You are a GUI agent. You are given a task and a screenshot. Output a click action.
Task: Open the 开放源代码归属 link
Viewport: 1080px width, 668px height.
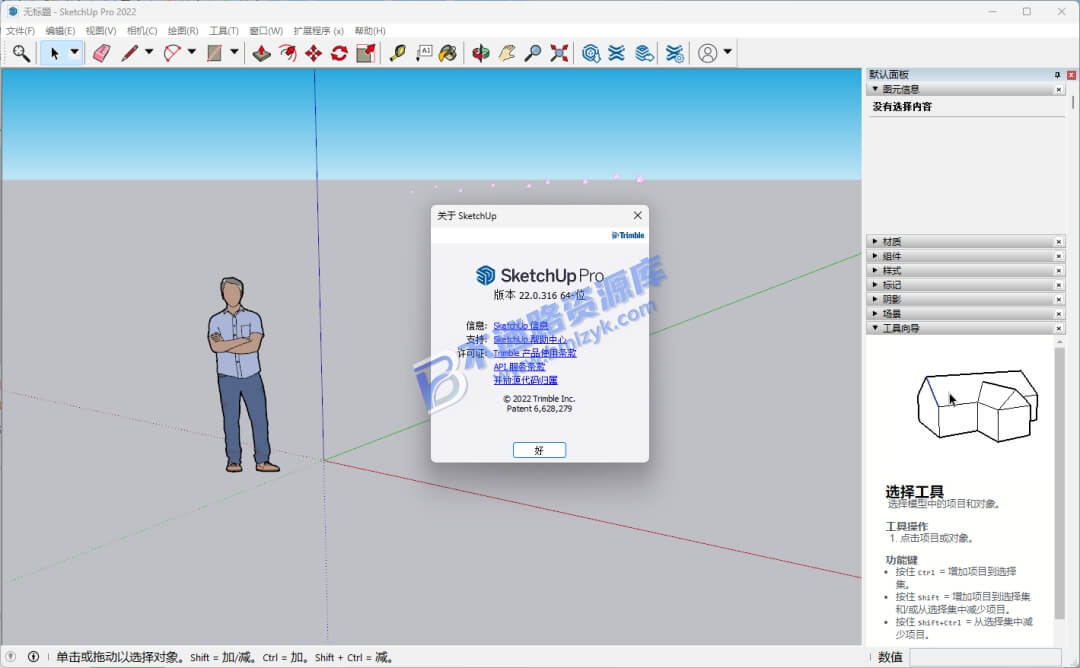coord(526,380)
